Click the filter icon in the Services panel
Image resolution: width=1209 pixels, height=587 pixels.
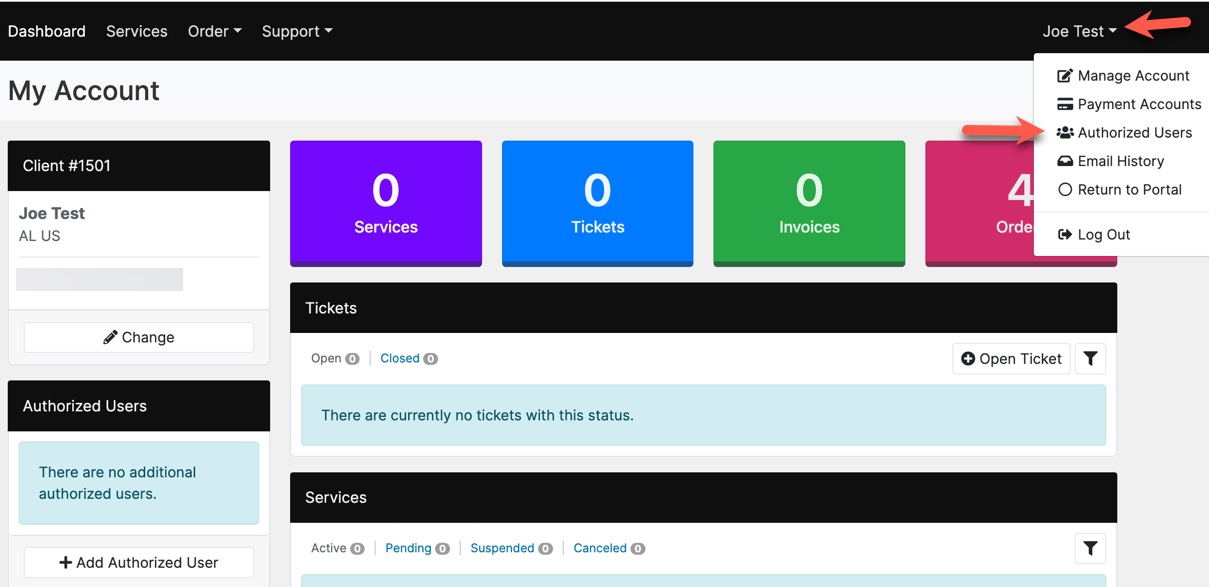(x=1090, y=548)
